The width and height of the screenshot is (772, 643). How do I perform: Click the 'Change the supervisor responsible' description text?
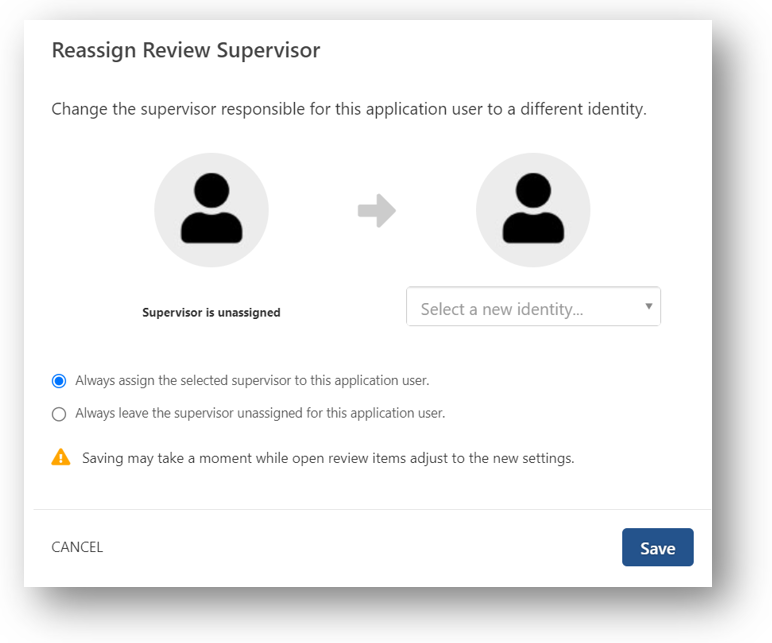(349, 108)
